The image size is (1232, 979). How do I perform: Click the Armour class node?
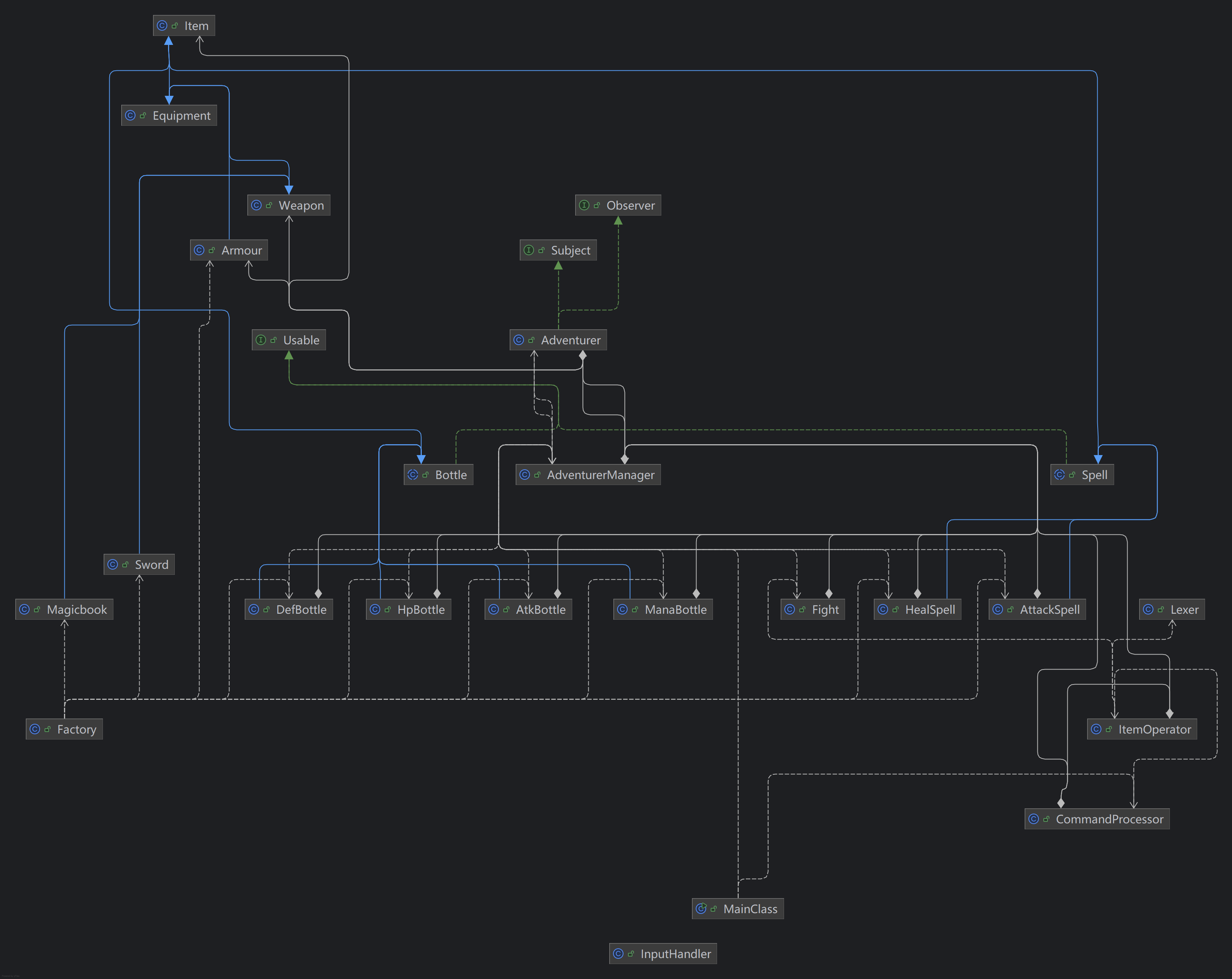click(229, 250)
